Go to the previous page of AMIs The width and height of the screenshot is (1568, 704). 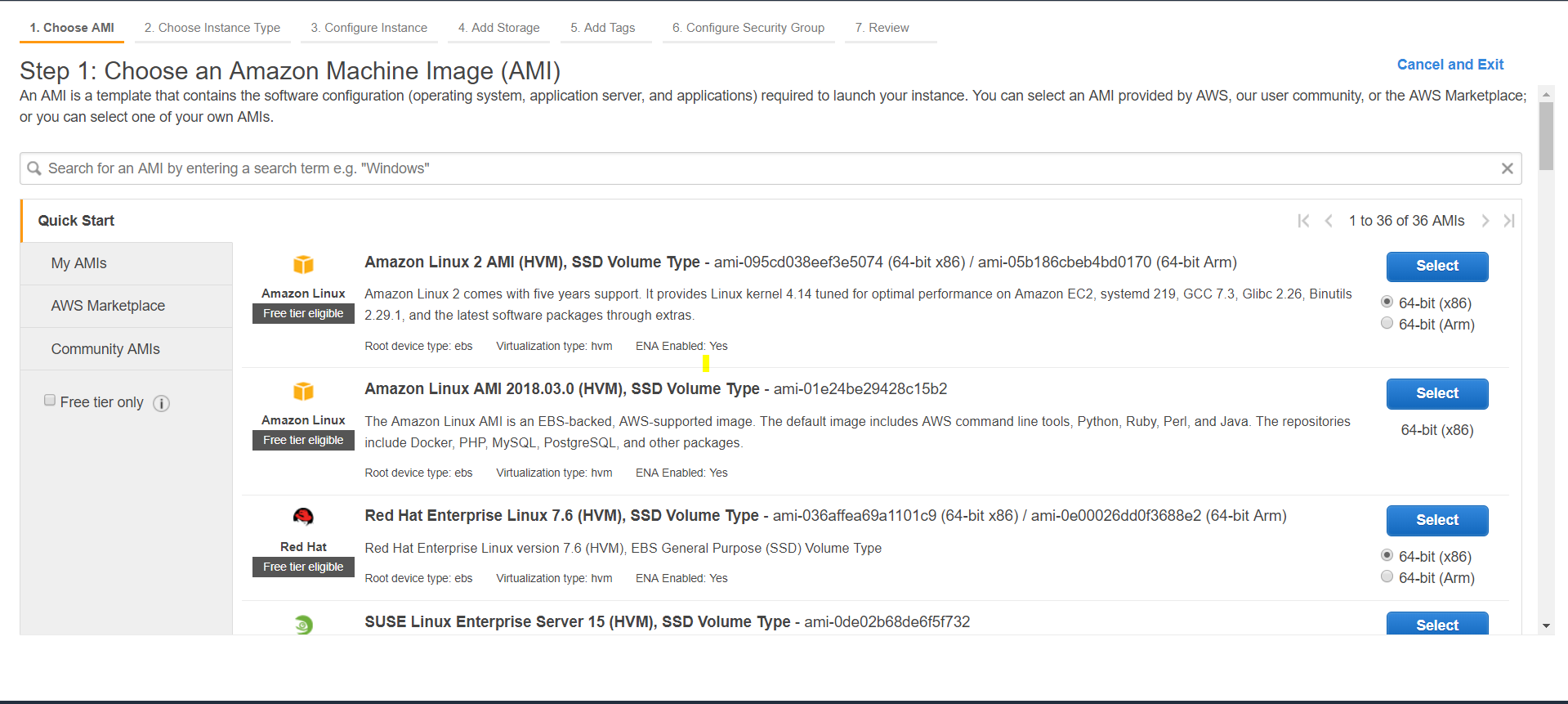pyautogui.click(x=1329, y=221)
